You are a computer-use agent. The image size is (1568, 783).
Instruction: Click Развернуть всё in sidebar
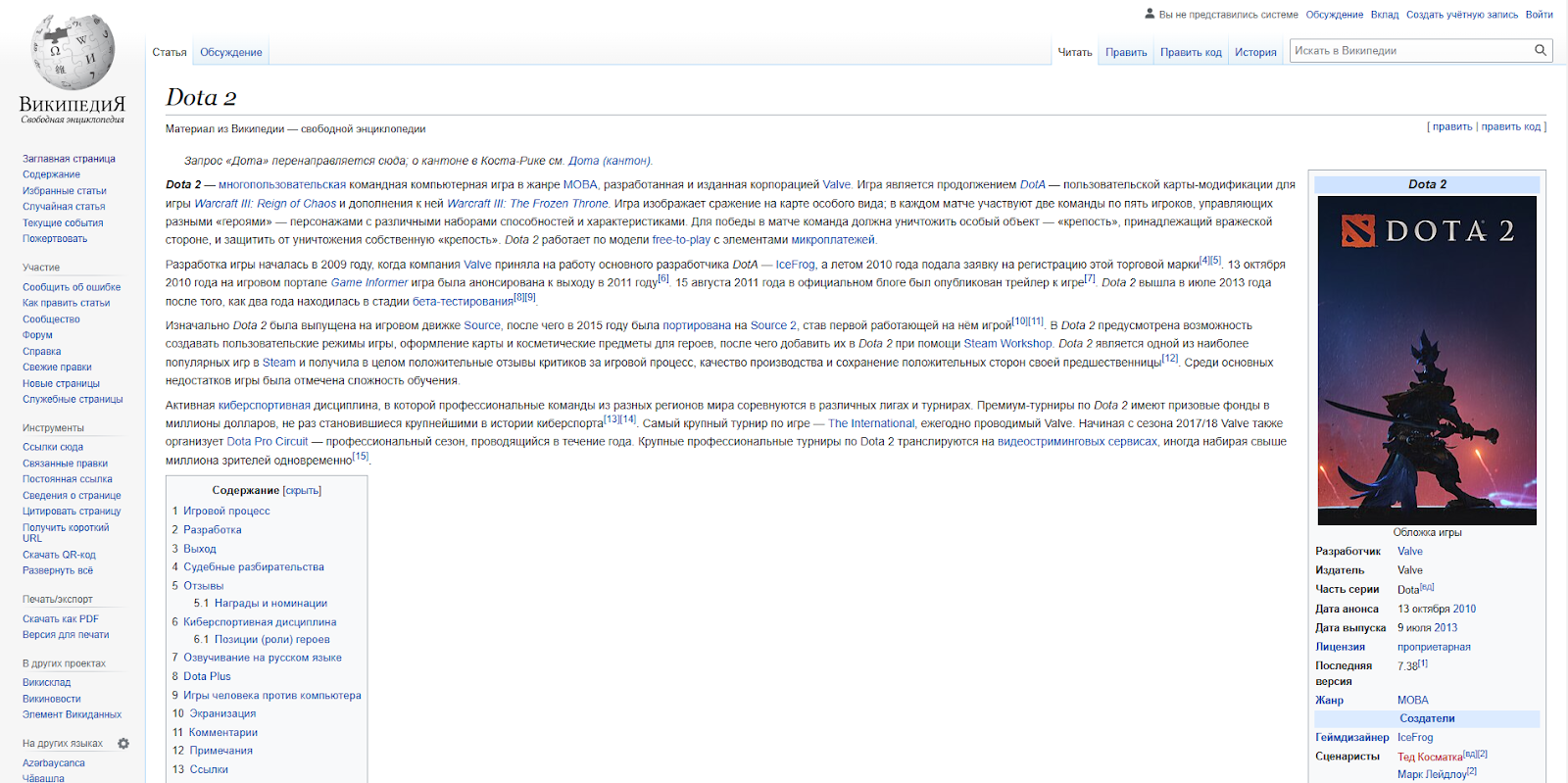[x=58, y=570]
